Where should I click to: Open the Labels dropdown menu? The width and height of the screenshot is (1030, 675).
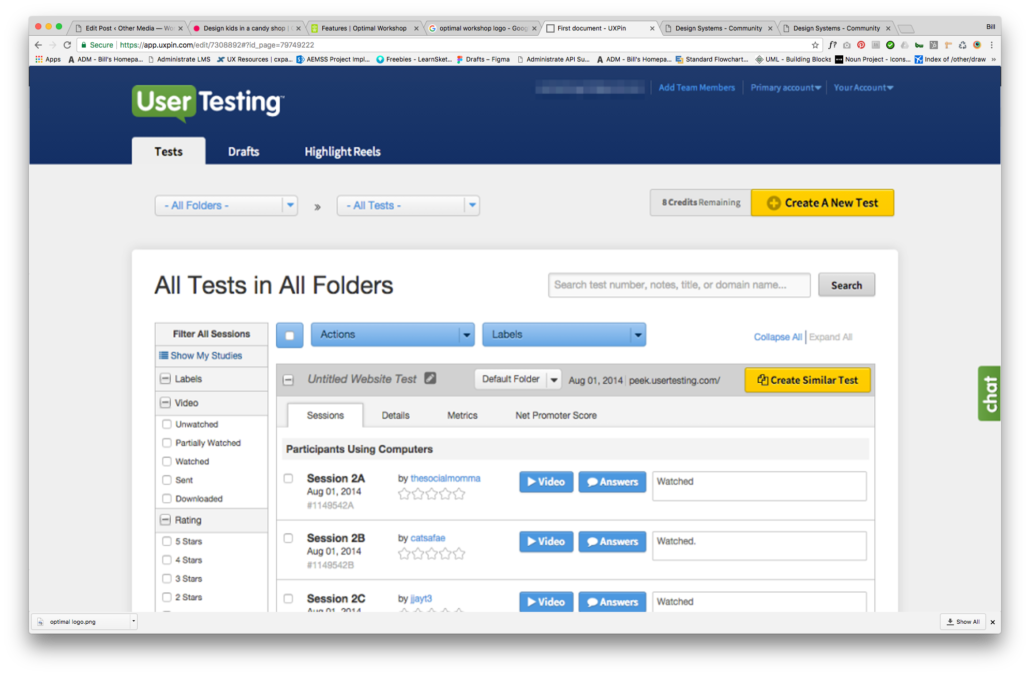click(564, 335)
